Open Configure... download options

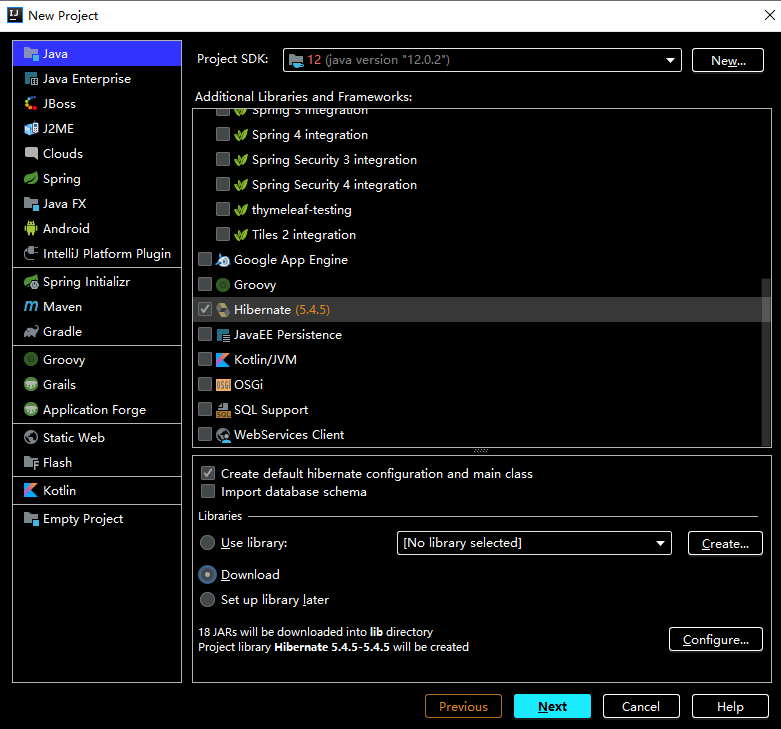716,639
